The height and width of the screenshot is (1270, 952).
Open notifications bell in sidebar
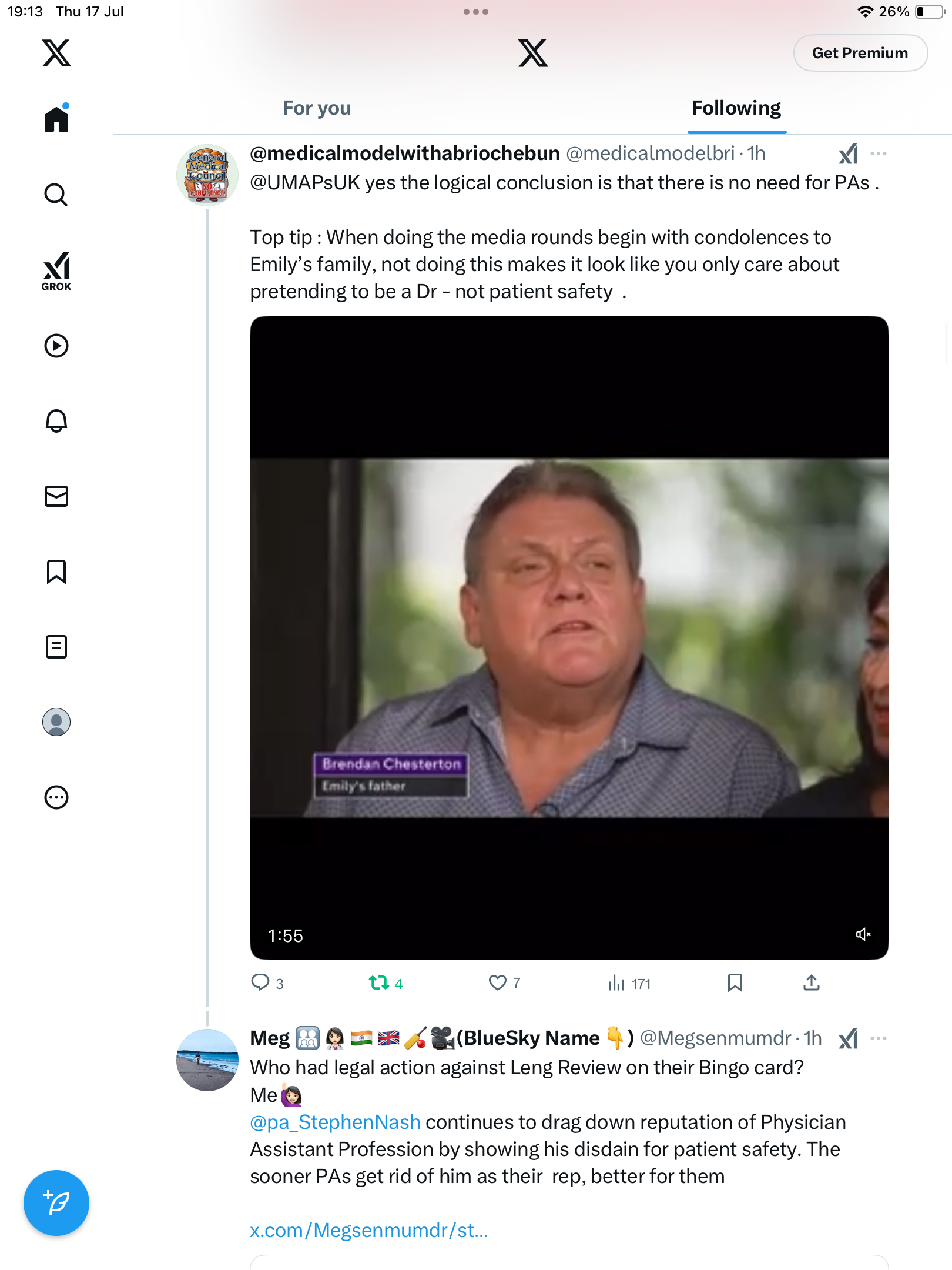click(56, 421)
